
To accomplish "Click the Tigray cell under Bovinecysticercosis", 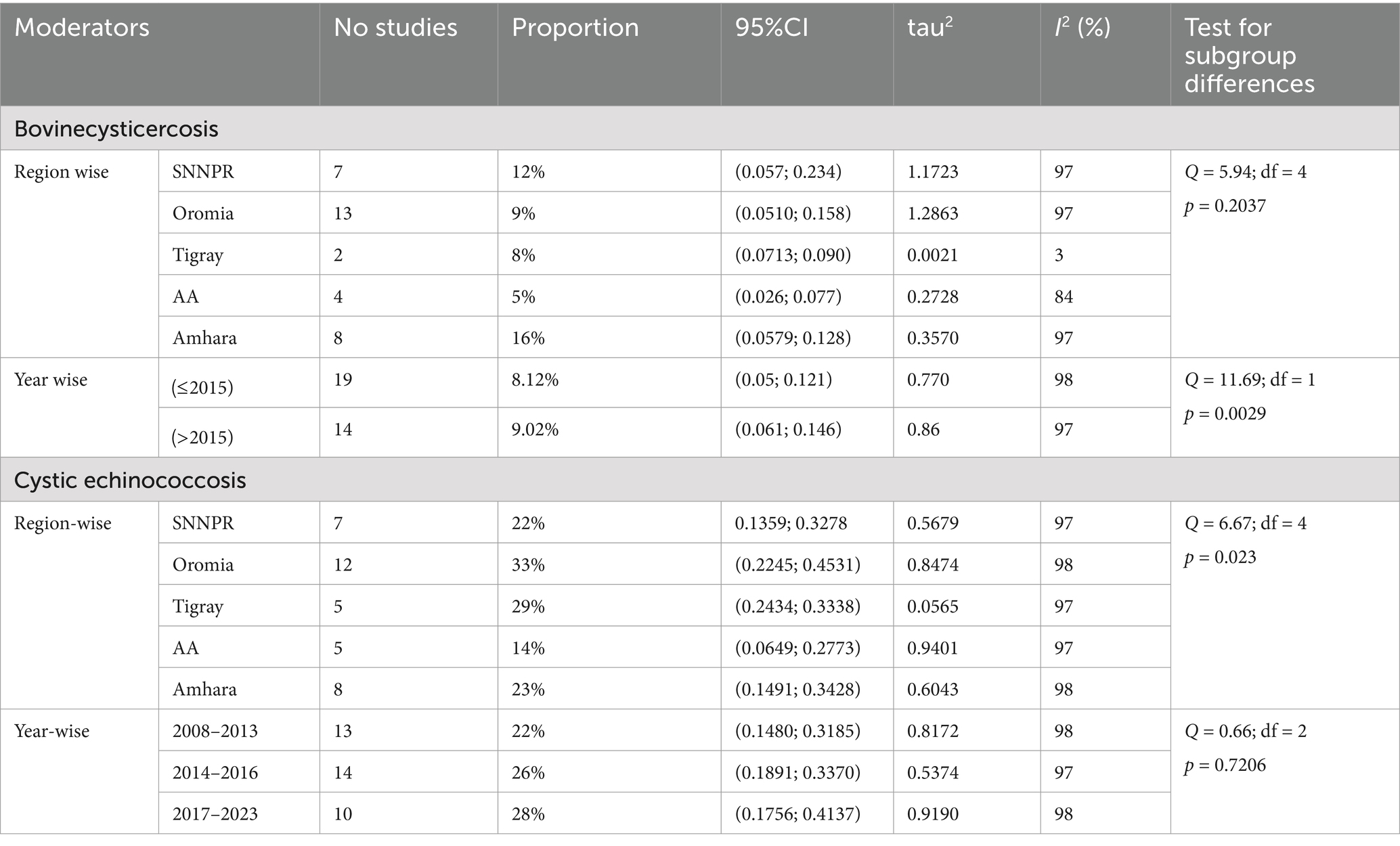I will [198, 255].
